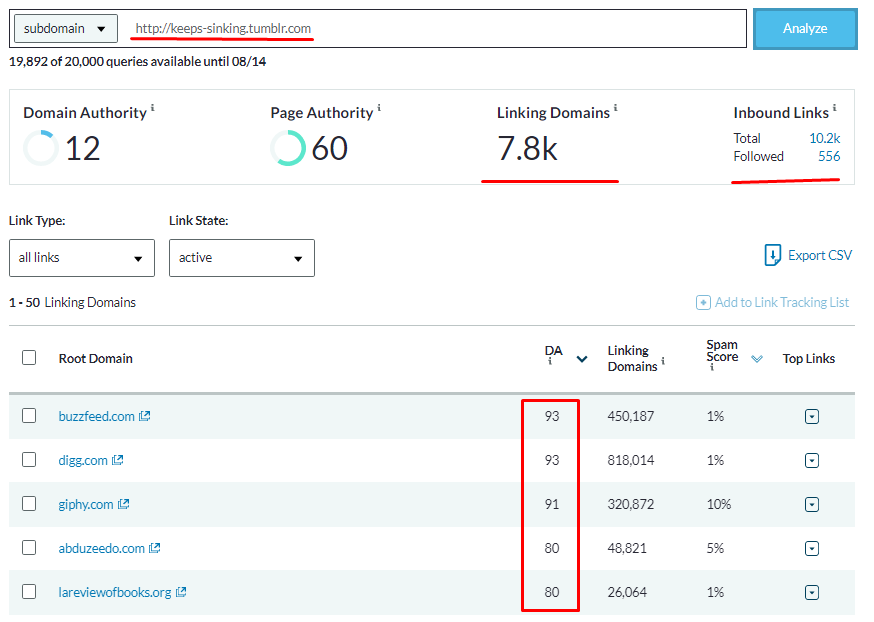The width and height of the screenshot is (874, 622).
Task: Sort by Spam Score column arrow
Action: (x=756, y=358)
